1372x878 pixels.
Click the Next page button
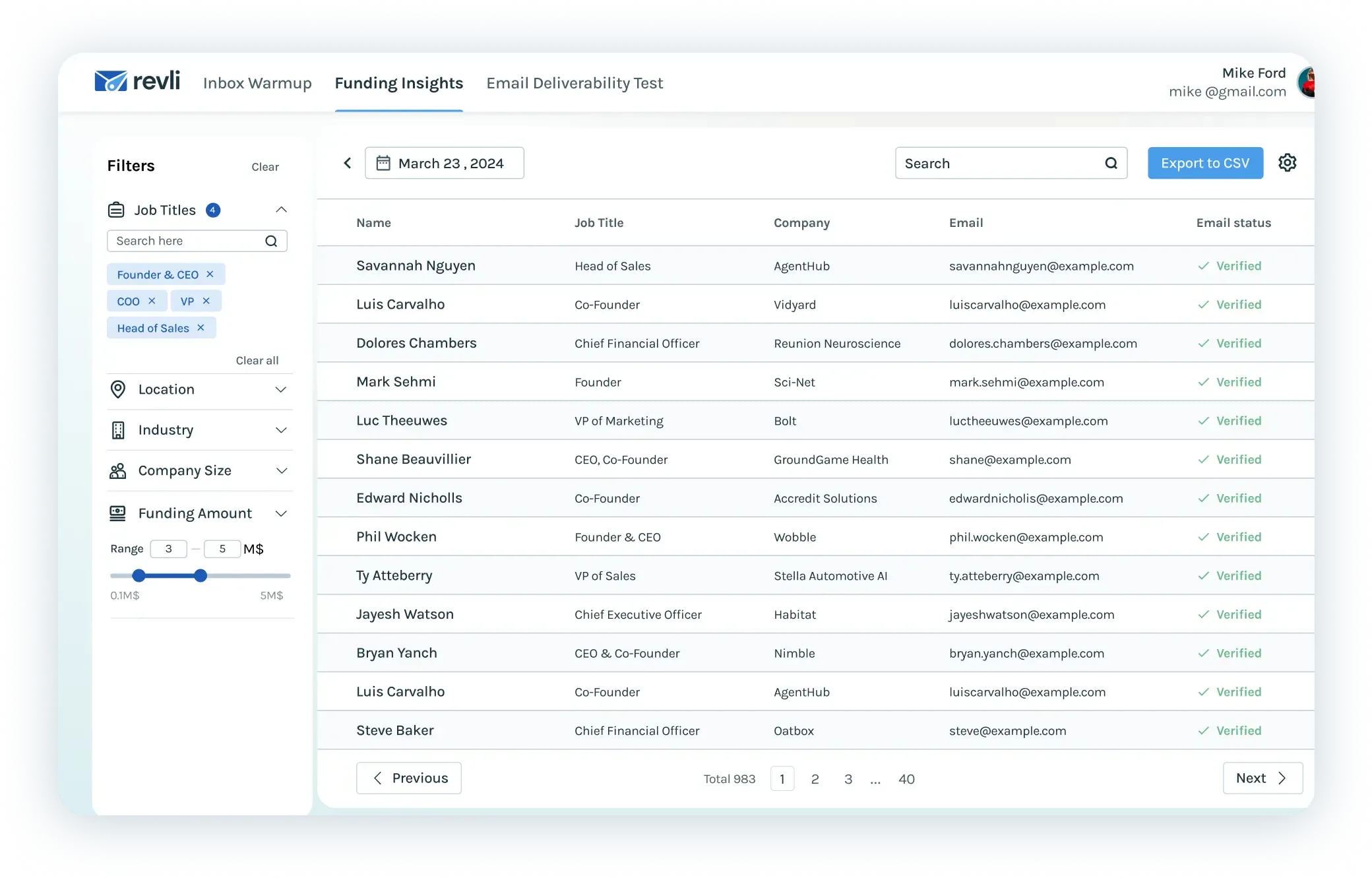pos(1263,778)
